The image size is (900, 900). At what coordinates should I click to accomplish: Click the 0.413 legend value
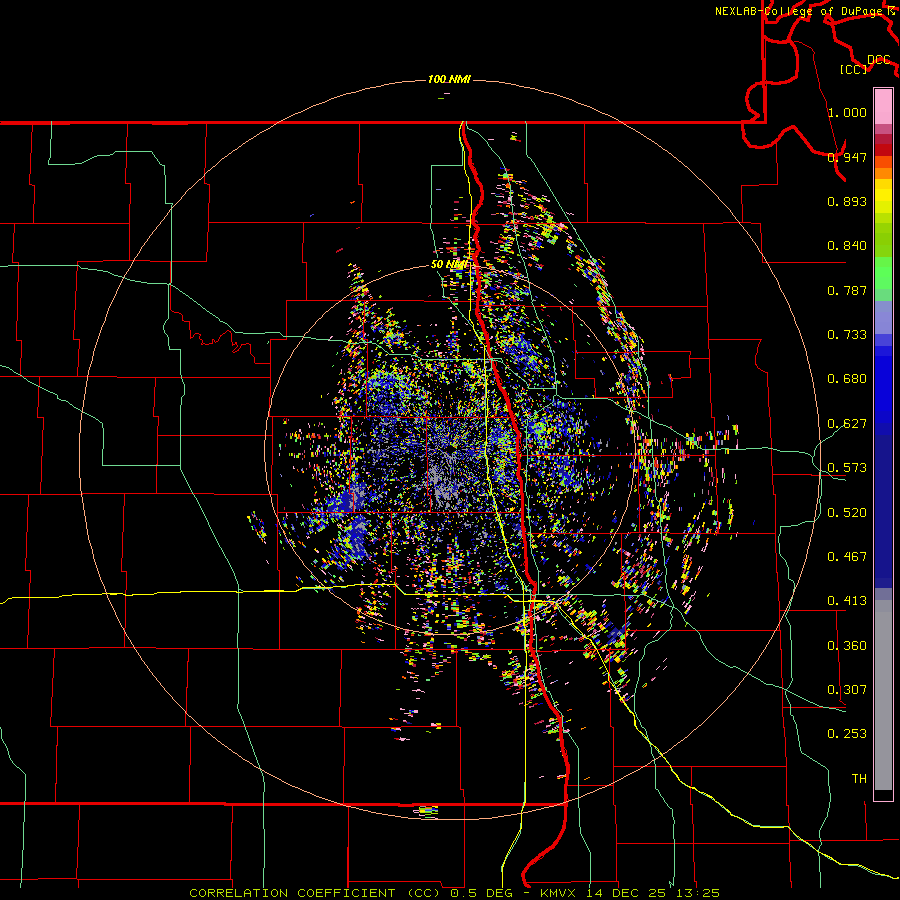click(847, 601)
